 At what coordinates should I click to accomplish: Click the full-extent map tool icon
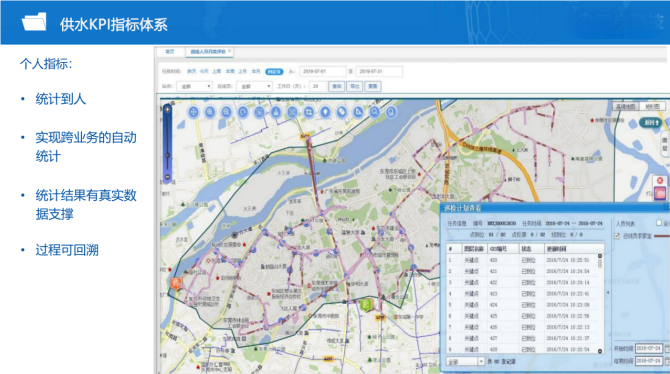tap(292, 112)
